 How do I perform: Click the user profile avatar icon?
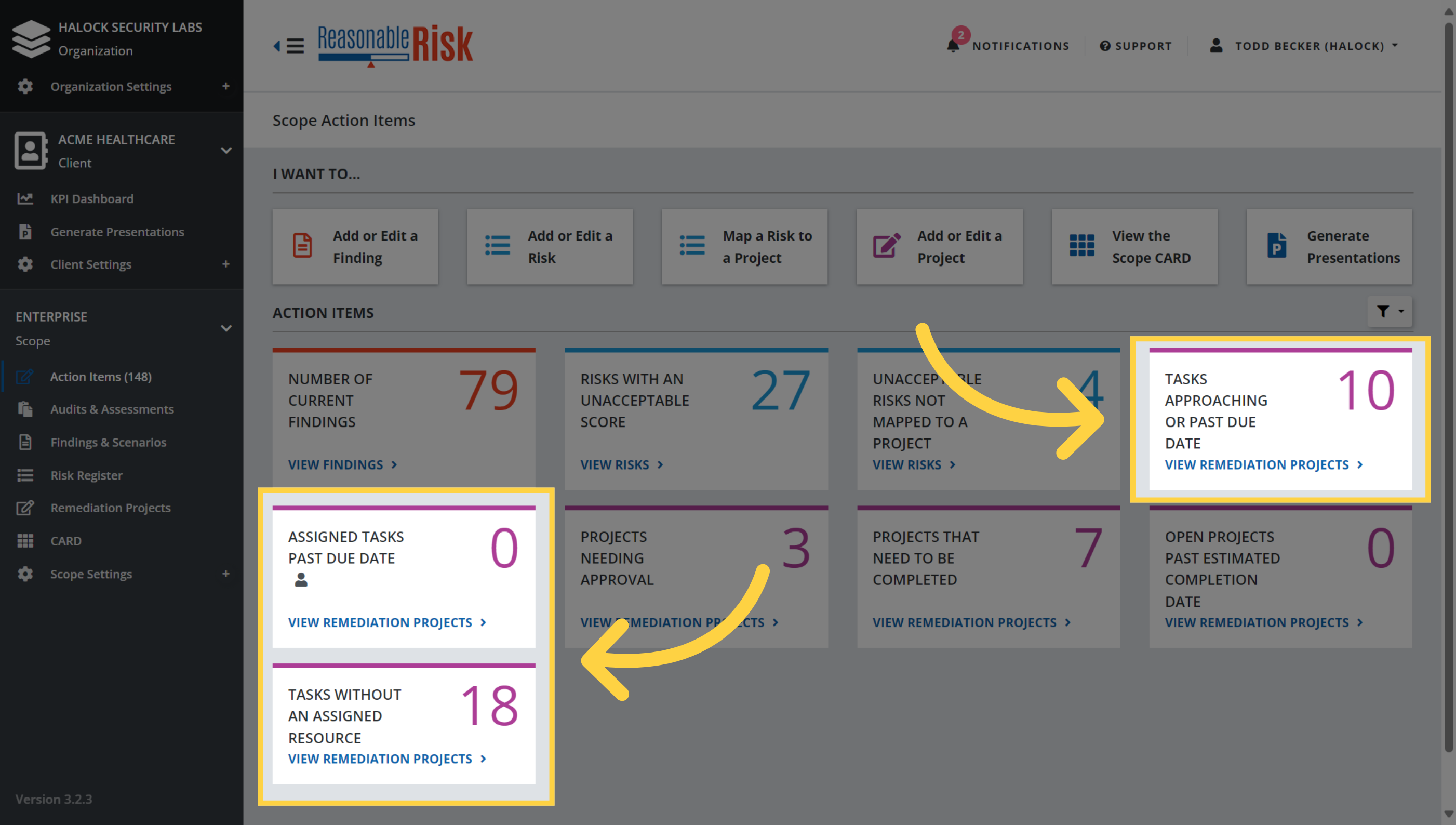pyautogui.click(x=1216, y=45)
